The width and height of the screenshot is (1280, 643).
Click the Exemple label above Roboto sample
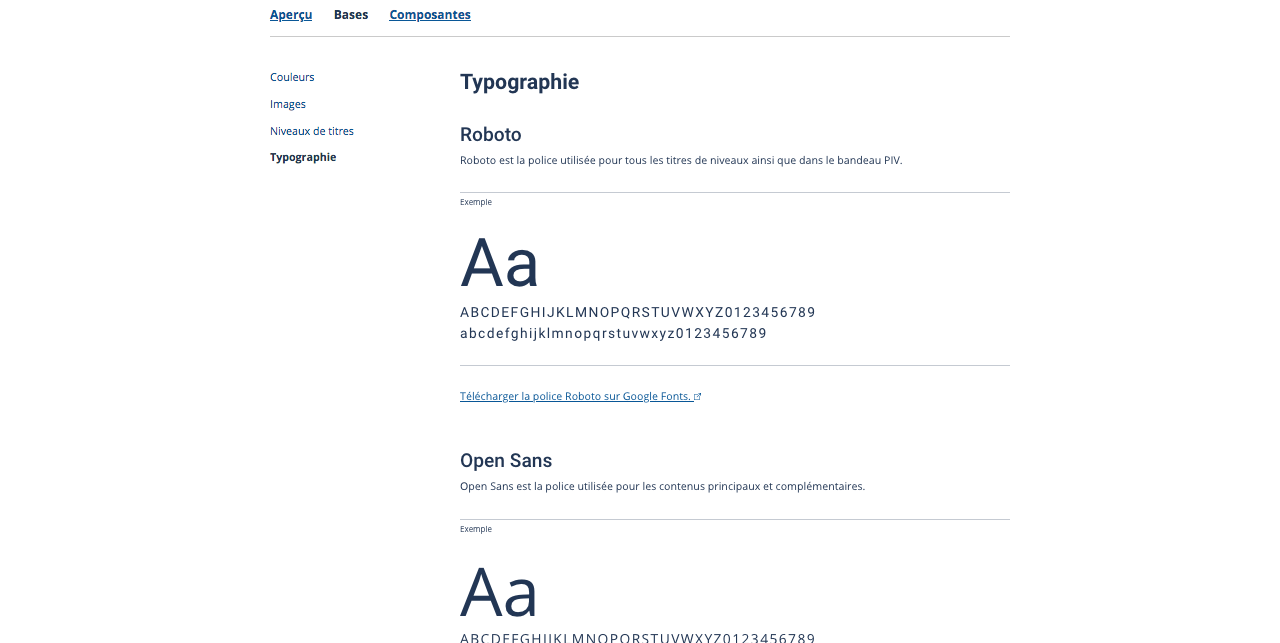[476, 202]
